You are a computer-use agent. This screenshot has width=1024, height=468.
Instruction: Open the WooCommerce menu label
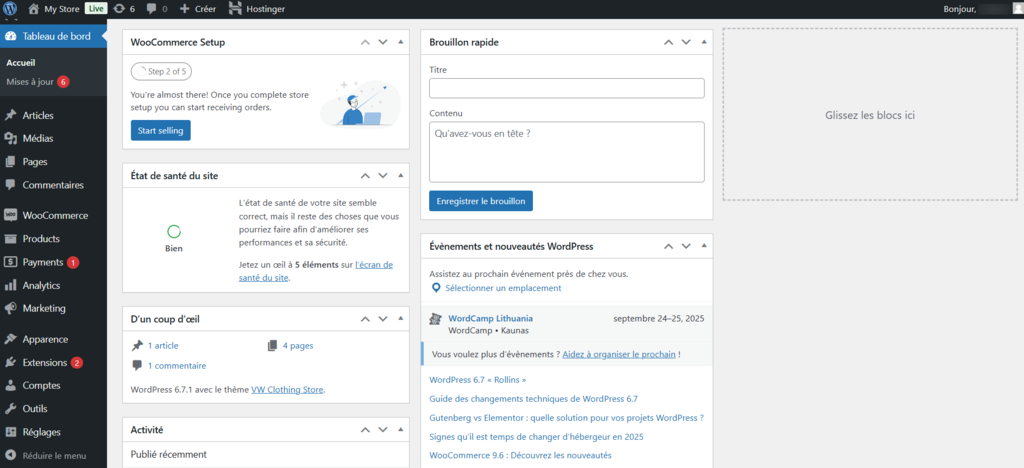(55, 215)
